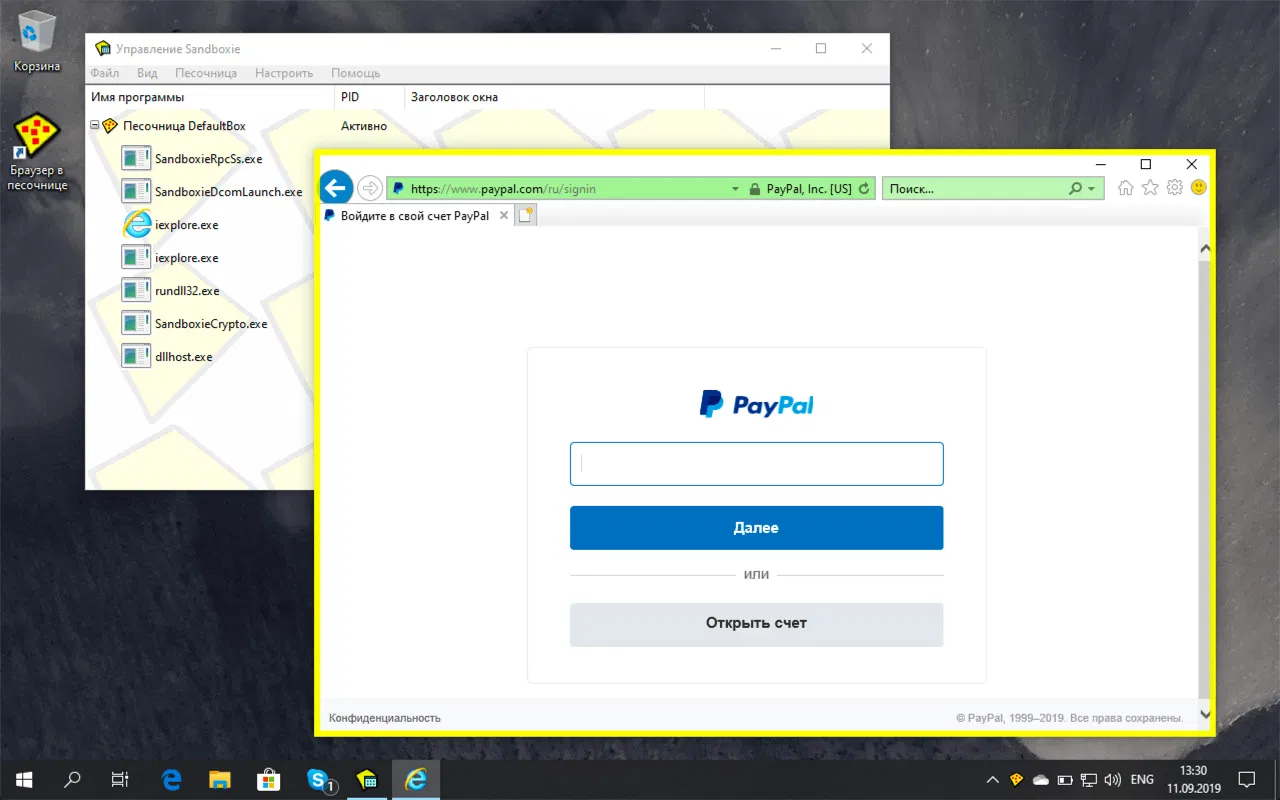This screenshot has height=800, width=1280.
Task: Open taskbar search
Action: point(72,780)
